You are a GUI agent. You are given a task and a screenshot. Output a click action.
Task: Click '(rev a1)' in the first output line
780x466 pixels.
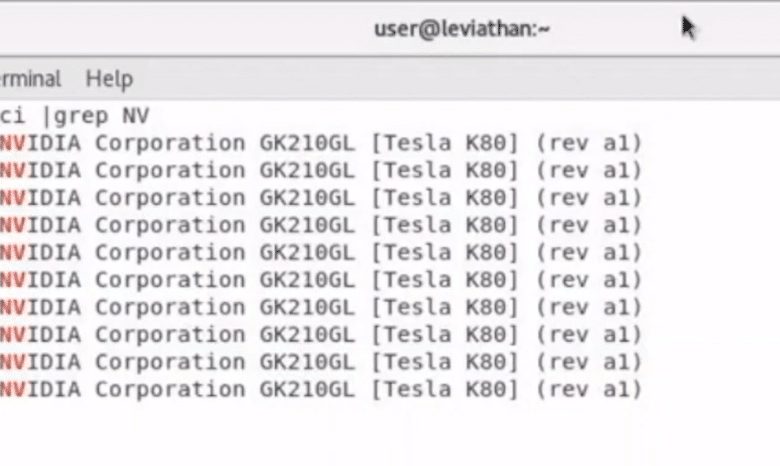point(589,143)
